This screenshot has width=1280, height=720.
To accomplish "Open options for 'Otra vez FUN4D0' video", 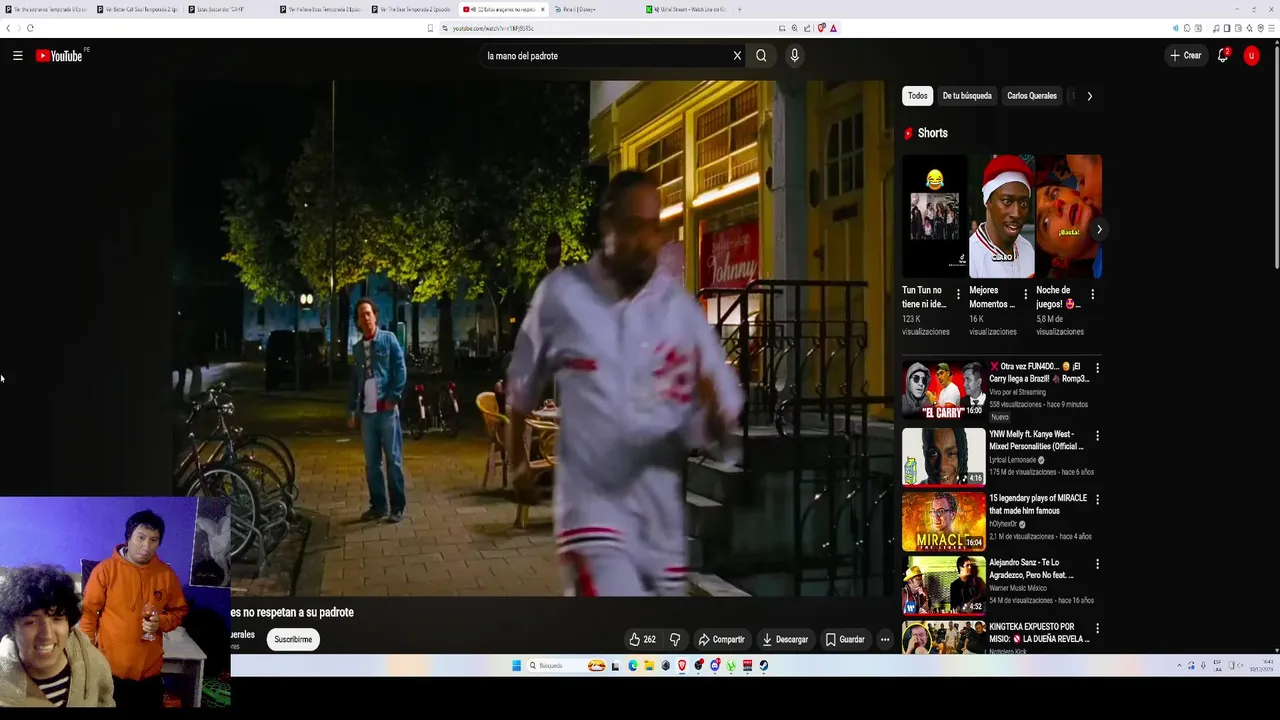I will (1097, 368).
